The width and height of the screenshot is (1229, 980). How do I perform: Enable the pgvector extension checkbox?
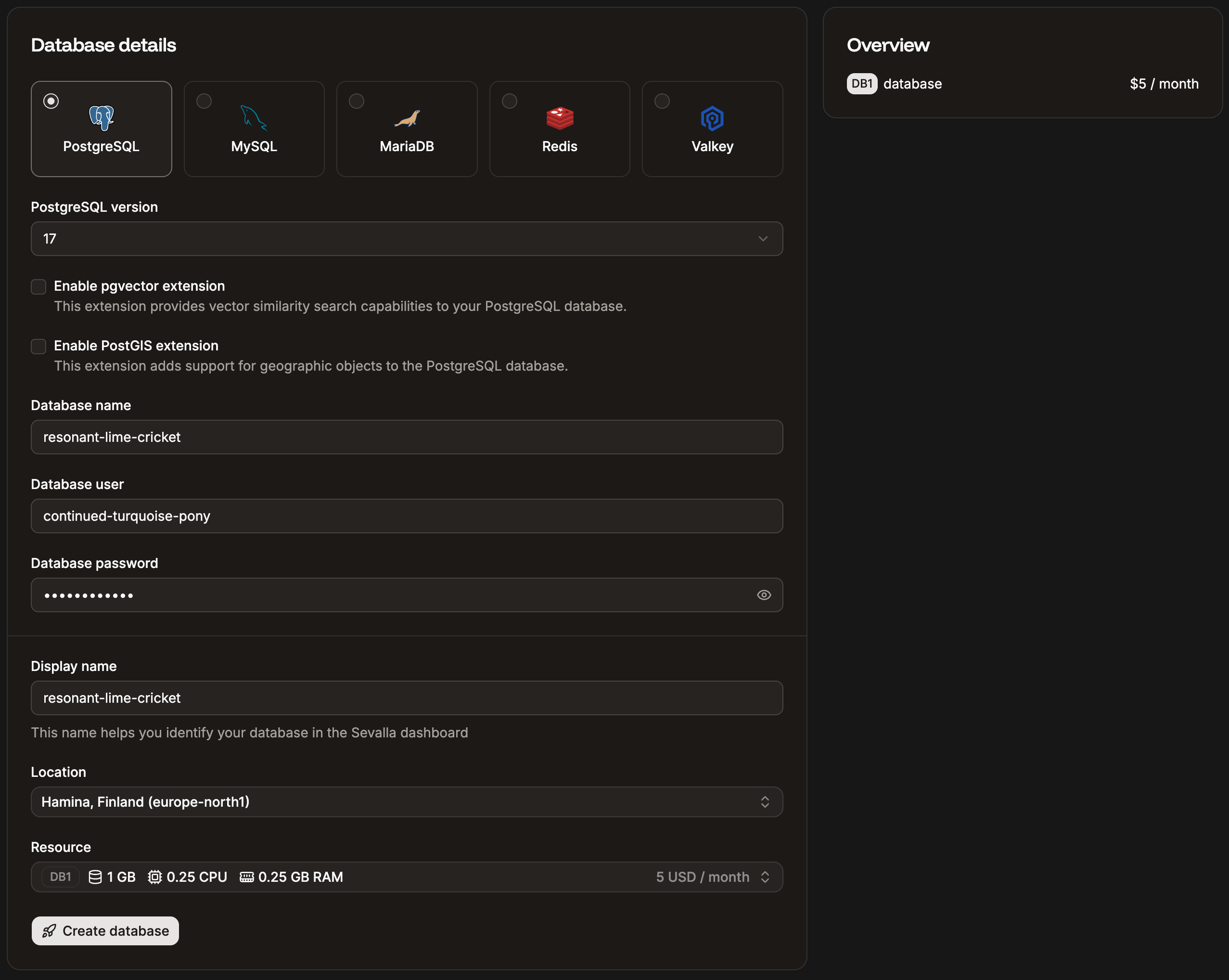tap(38, 287)
